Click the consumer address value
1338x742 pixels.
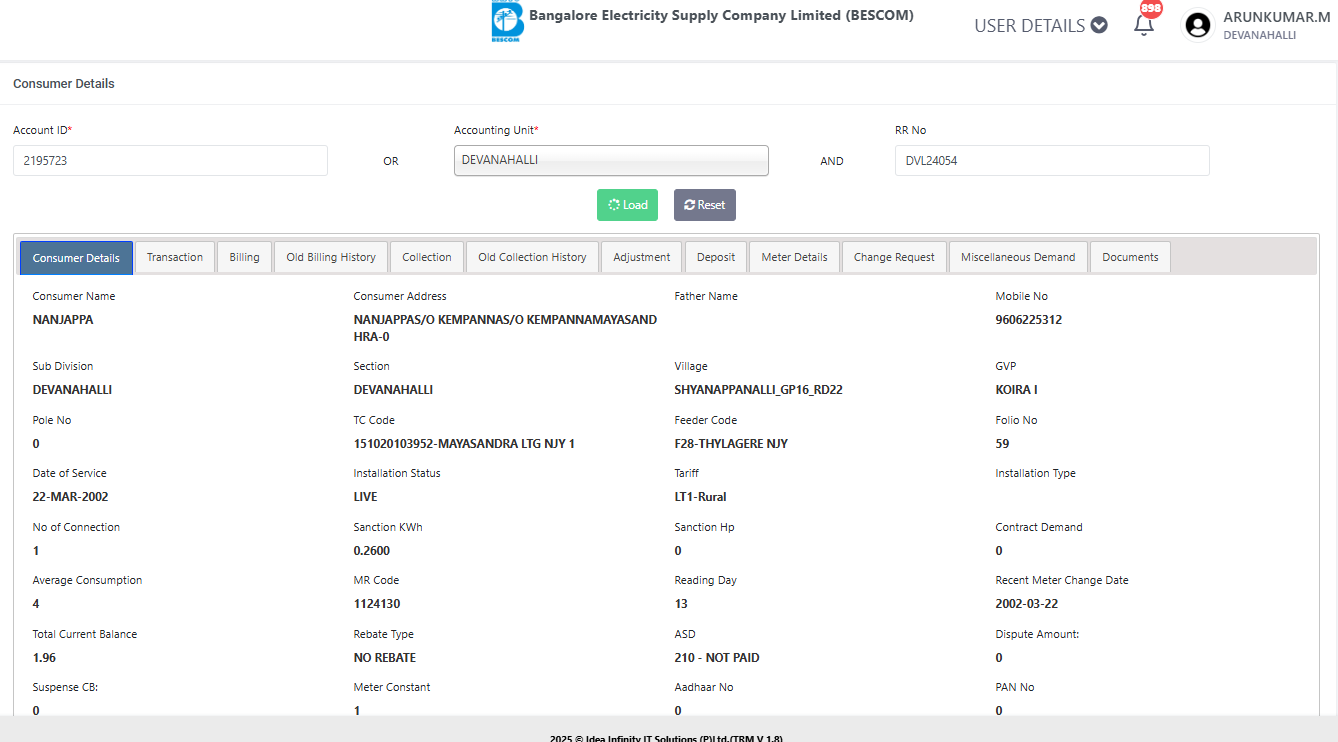click(505, 328)
